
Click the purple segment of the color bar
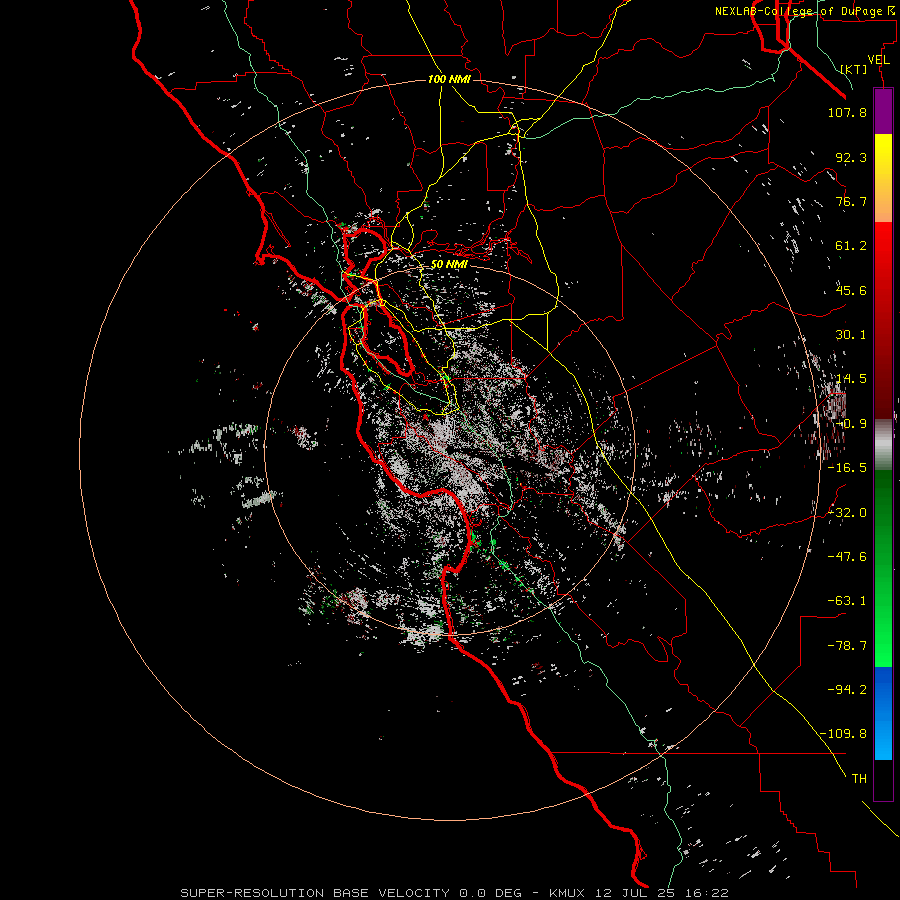coord(883,111)
